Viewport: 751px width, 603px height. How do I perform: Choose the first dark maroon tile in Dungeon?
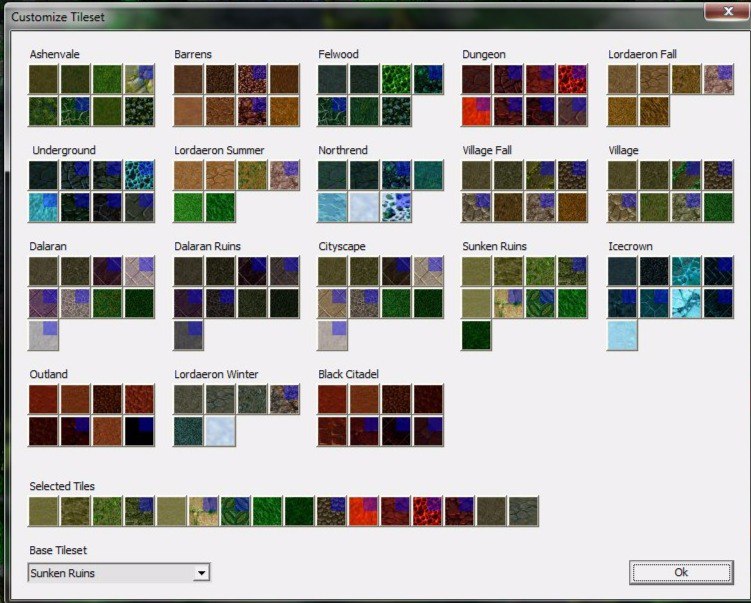(x=476, y=79)
